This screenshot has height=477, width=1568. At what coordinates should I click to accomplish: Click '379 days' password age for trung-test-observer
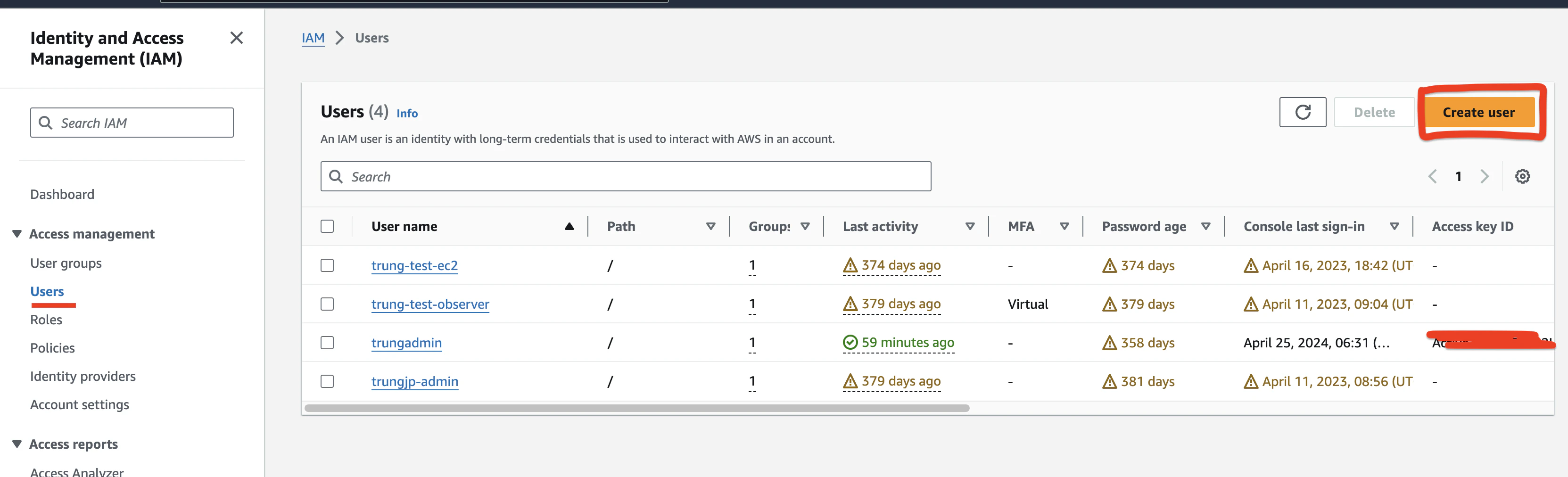[x=1147, y=304]
